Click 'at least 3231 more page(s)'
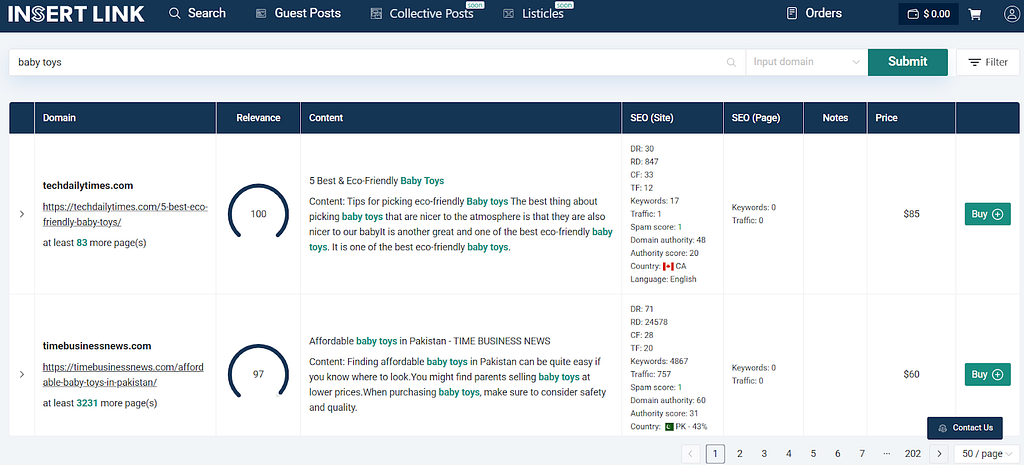This screenshot has height=465, width=1024. coord(100,403)
